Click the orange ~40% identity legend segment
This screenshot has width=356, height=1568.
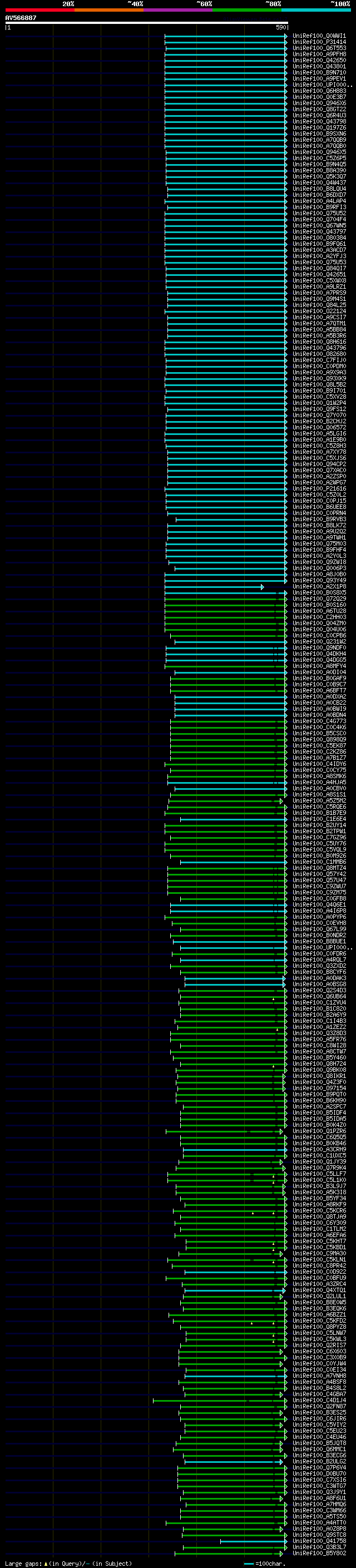[109, 10]
